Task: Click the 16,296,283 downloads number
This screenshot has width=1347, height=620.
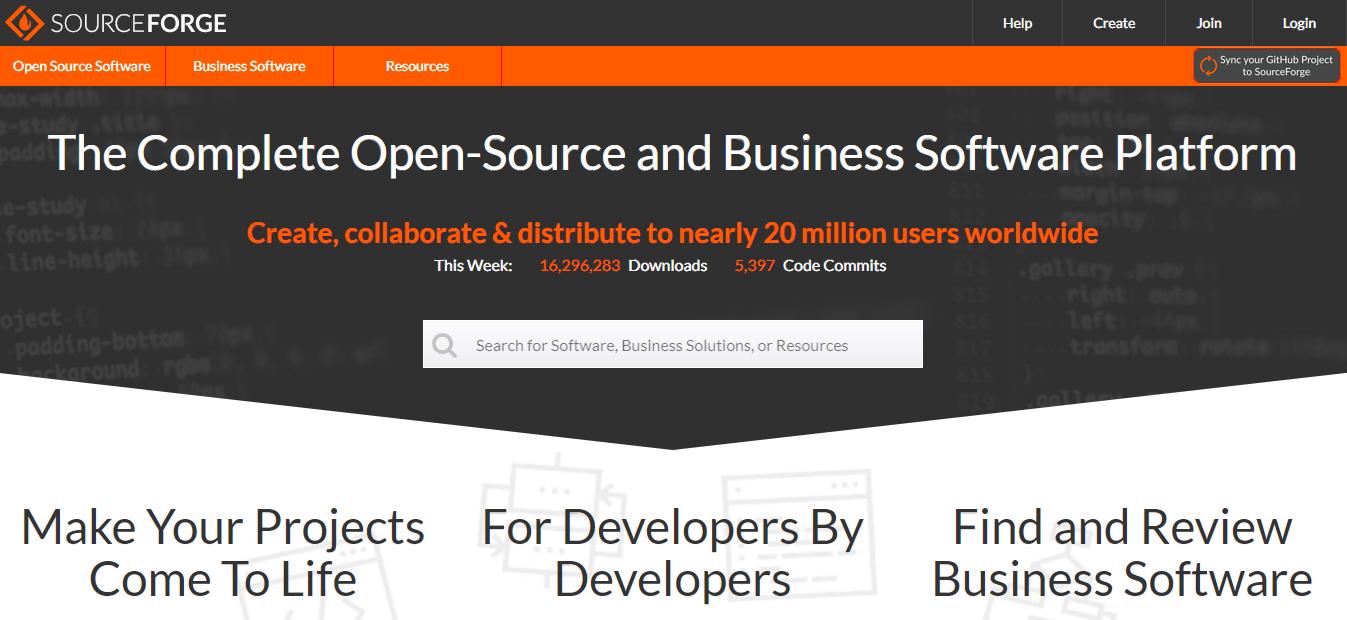Action: click(x=580, y=266)
